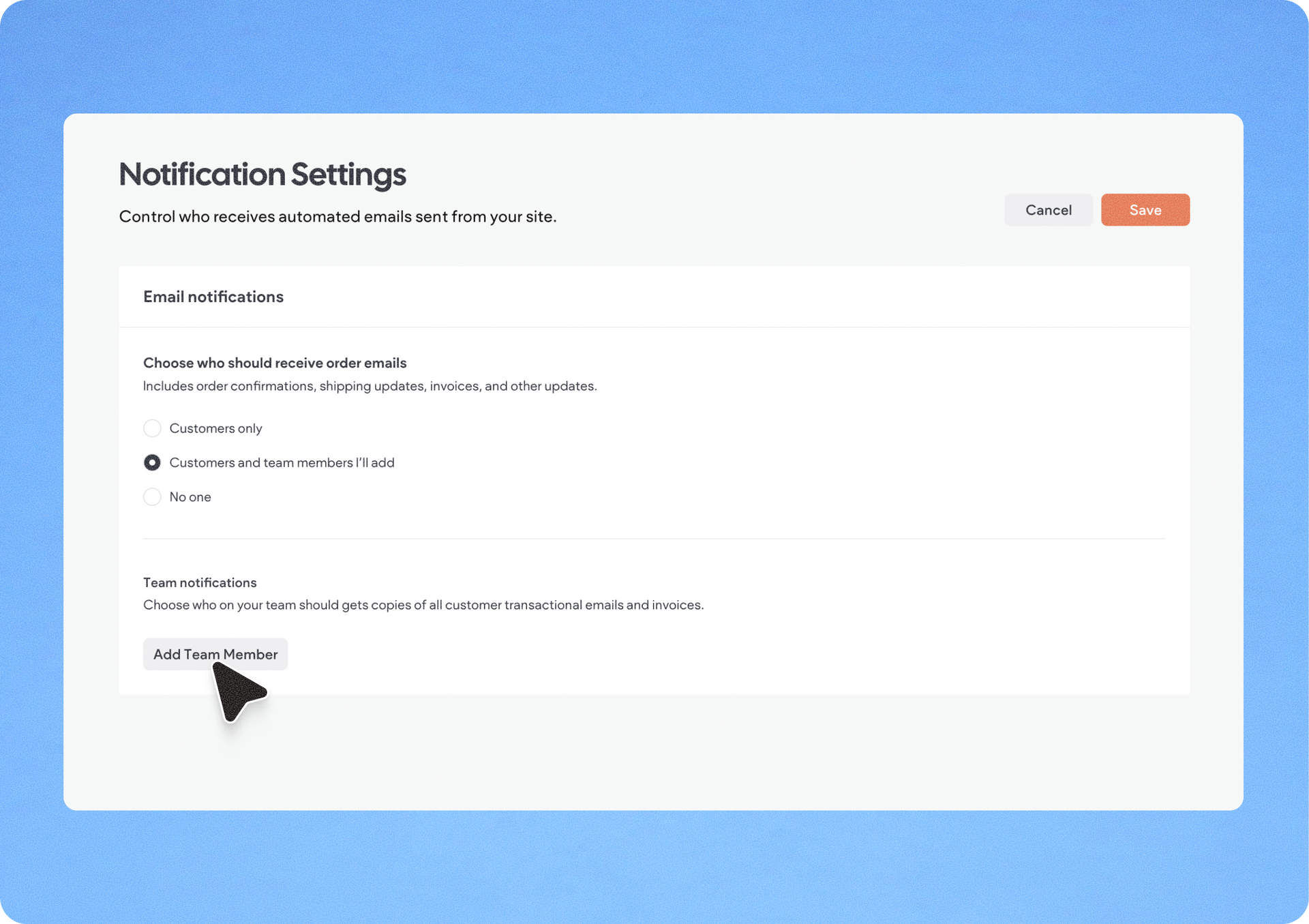Click 'Customers and team members I'll add' label
The width and height of the screenshot is (1309, 924).
click(282, 462)
